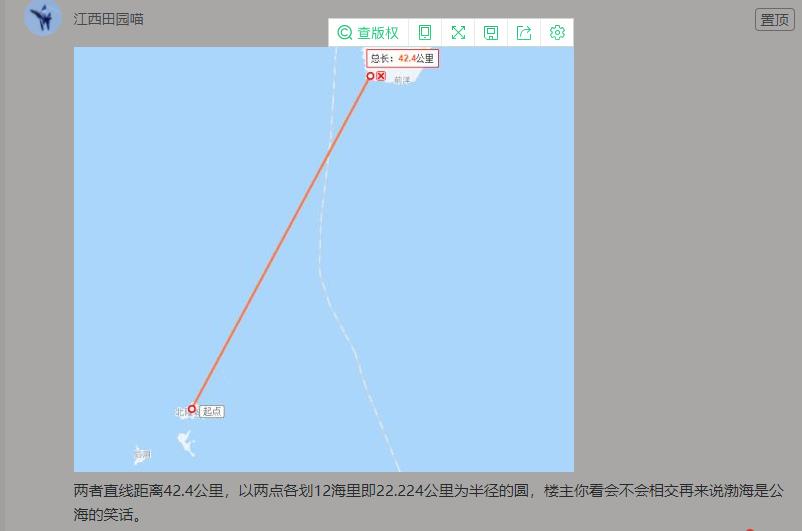The width and height of the screenshot is (802, 531).
Task: Expand image to fullscreen
Action: (x=458, y=33)
